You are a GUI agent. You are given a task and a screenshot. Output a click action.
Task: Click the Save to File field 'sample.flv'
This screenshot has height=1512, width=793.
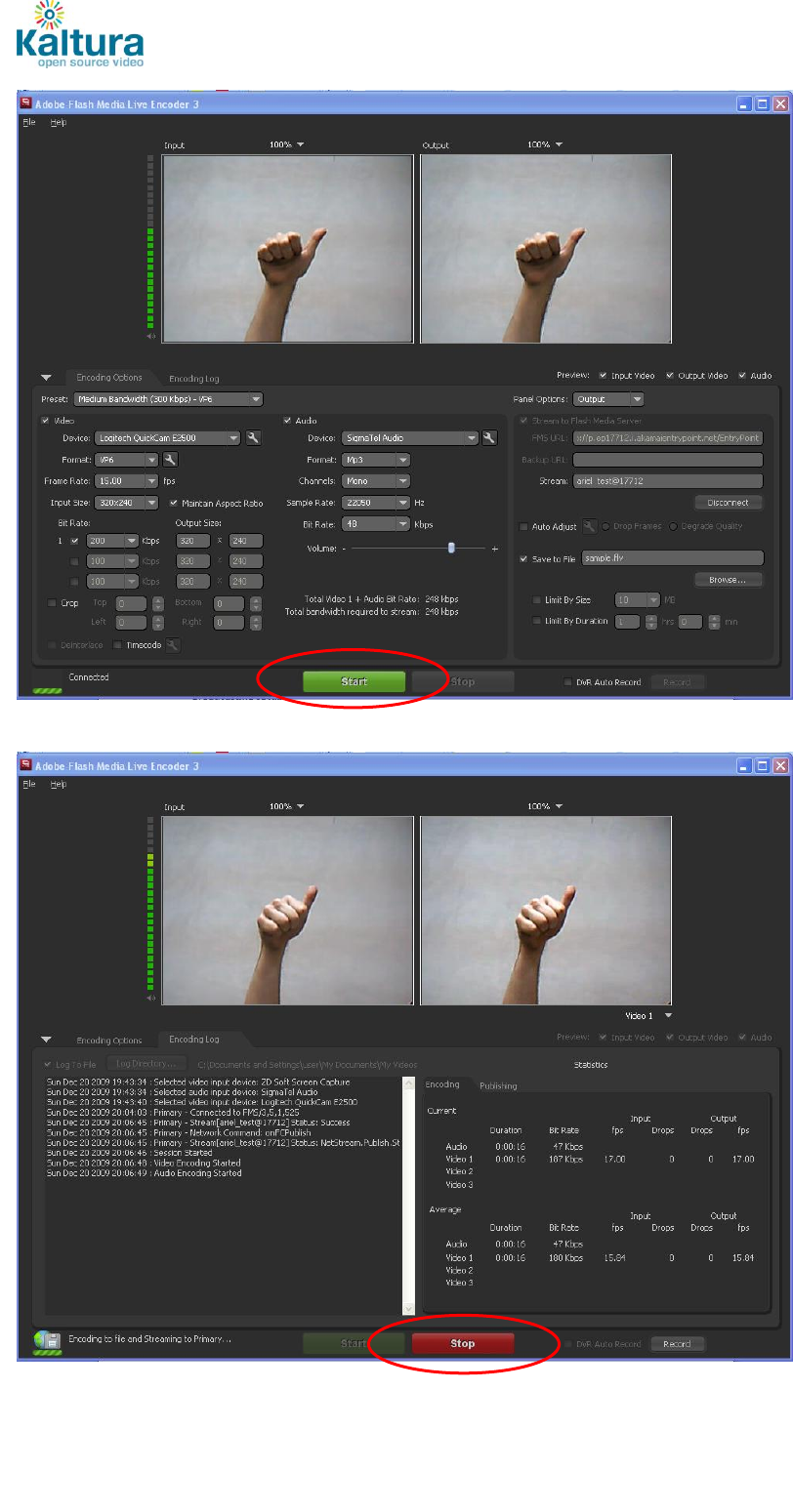point(672,558)
